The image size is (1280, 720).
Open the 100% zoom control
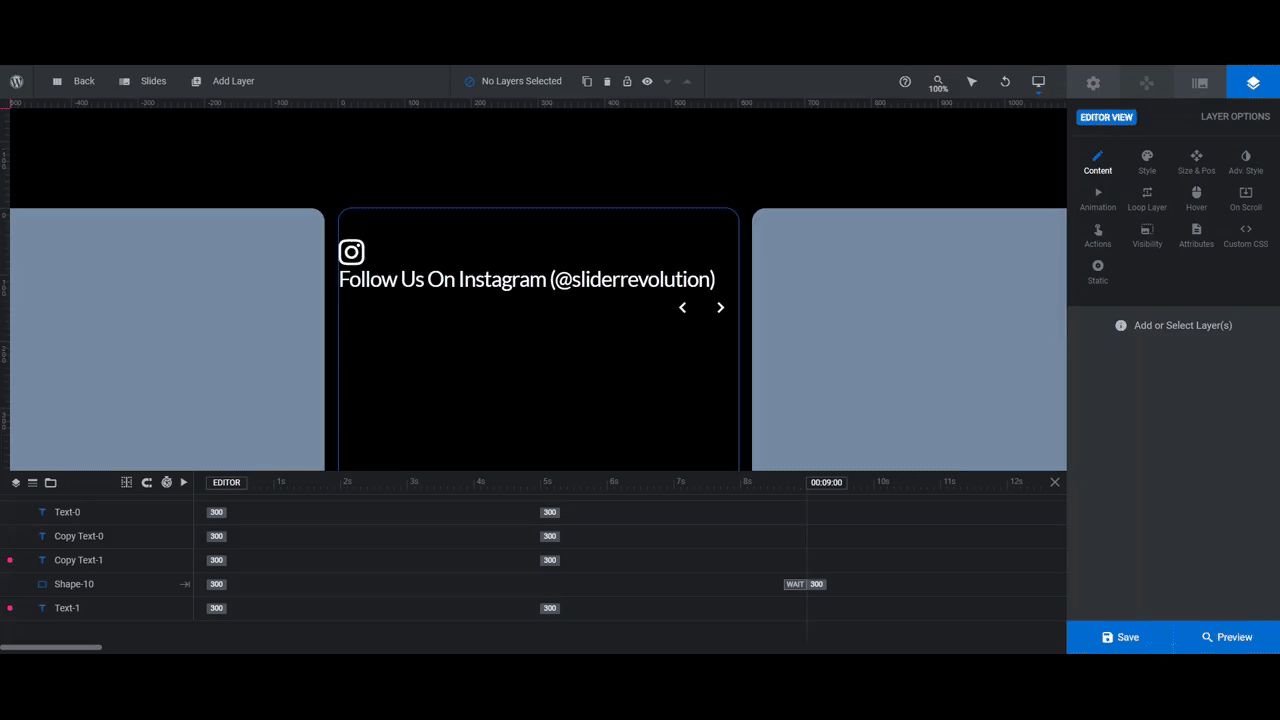coord(938,83)
